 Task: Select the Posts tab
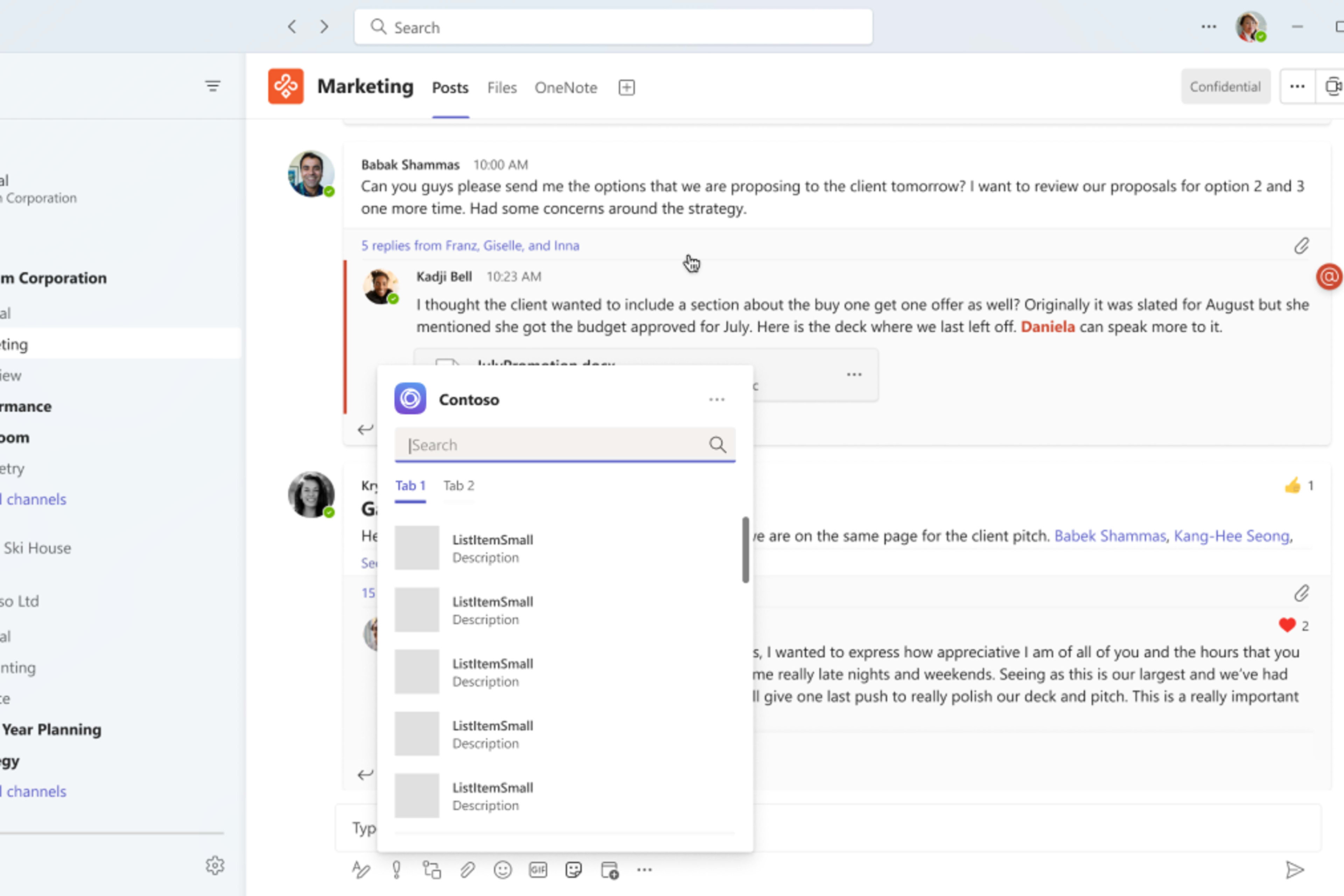[x=450, y=87]
